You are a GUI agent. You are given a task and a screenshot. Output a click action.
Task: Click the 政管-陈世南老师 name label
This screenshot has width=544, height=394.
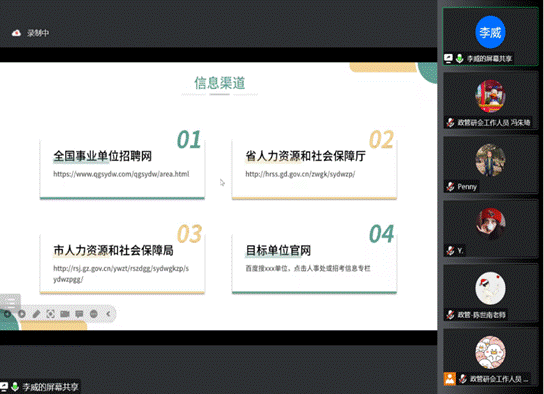click(x=482, y=315)
